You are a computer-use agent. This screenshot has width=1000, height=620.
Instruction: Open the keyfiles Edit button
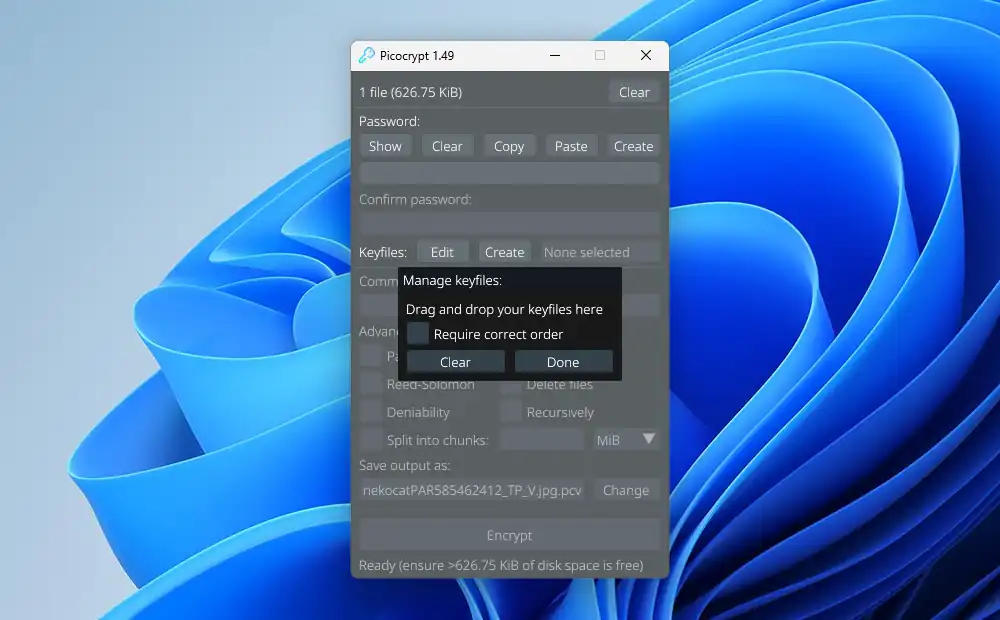tap(442, 252)
